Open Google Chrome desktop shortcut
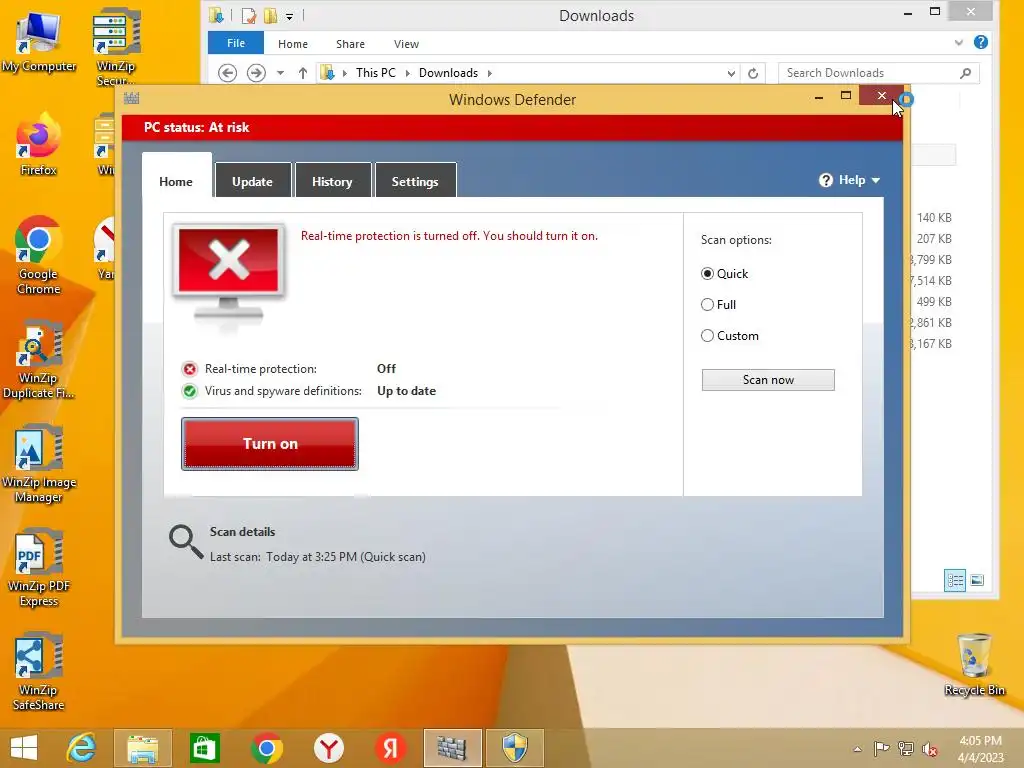The width and height of the screenshot is (1024, 768). click(x=39, y=255)
